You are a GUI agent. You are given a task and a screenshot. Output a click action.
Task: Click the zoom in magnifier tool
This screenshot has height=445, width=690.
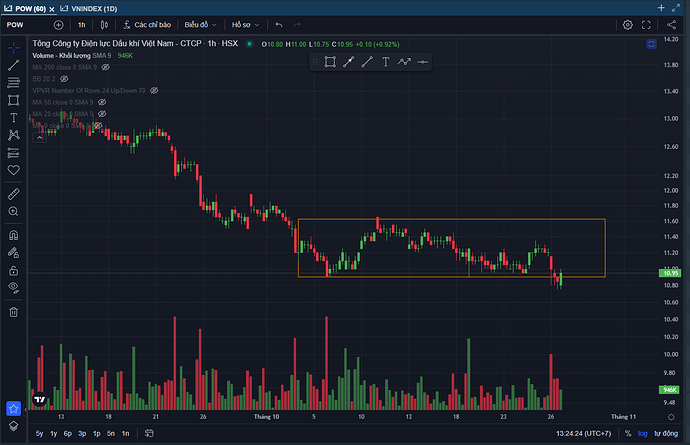click(14, 211)
